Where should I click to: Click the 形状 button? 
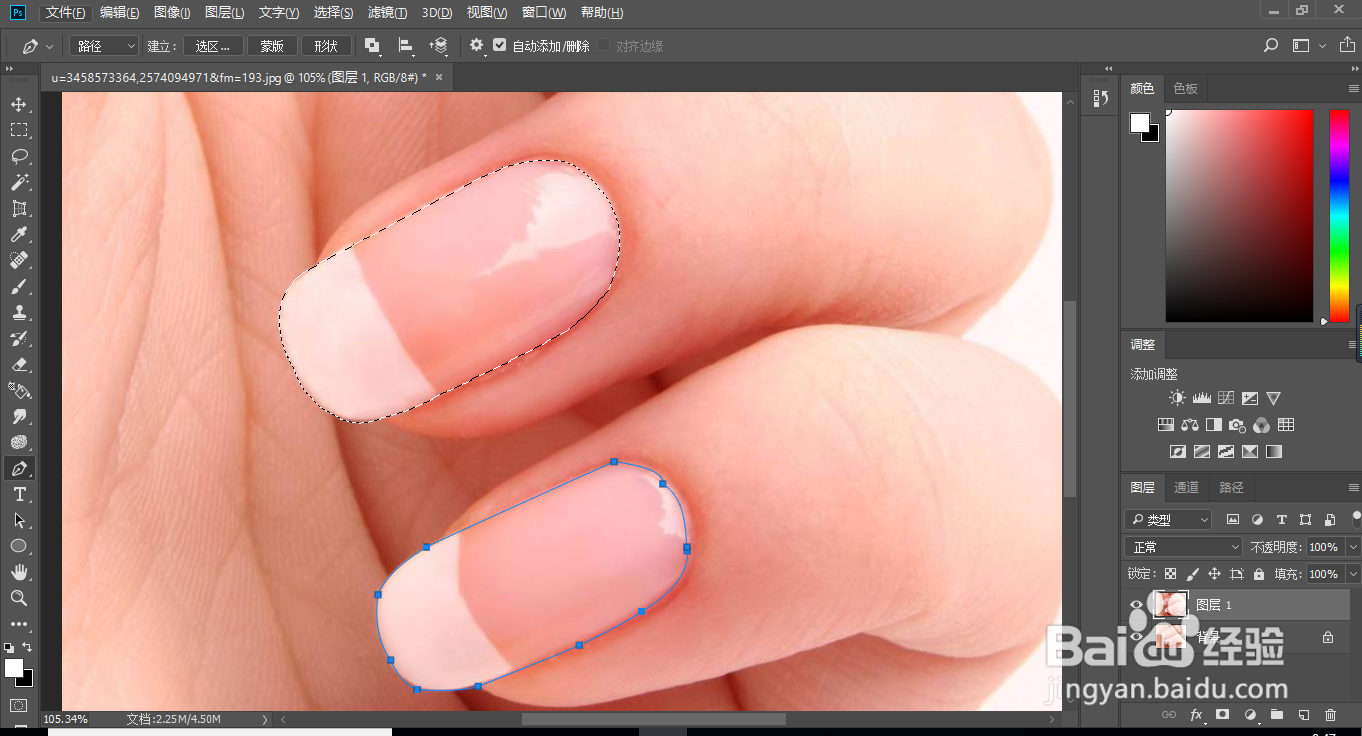click(x=326, y=46)
